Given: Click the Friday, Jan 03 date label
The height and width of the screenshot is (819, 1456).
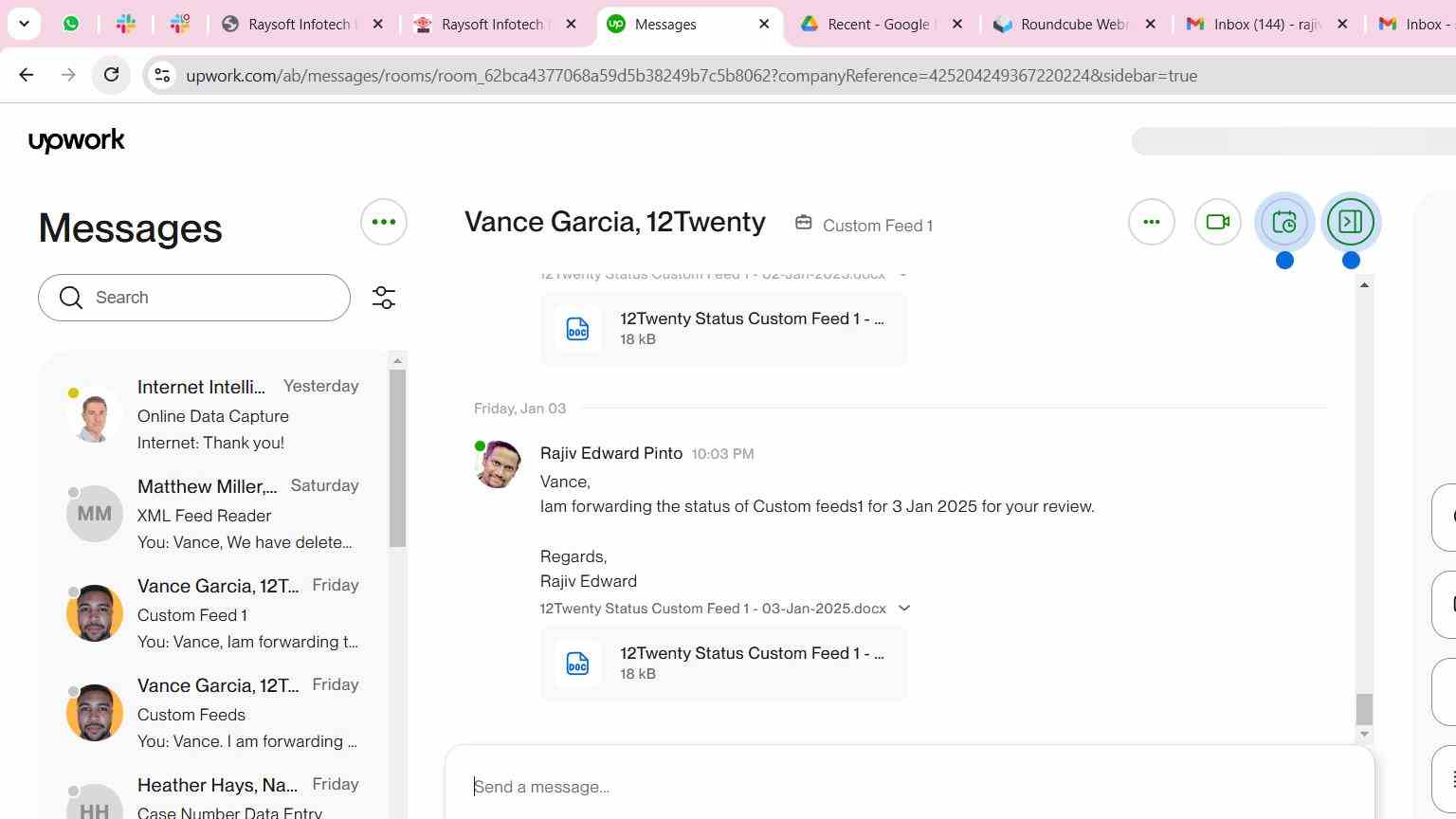Looking at the screenshot, I should pos(519,409).
